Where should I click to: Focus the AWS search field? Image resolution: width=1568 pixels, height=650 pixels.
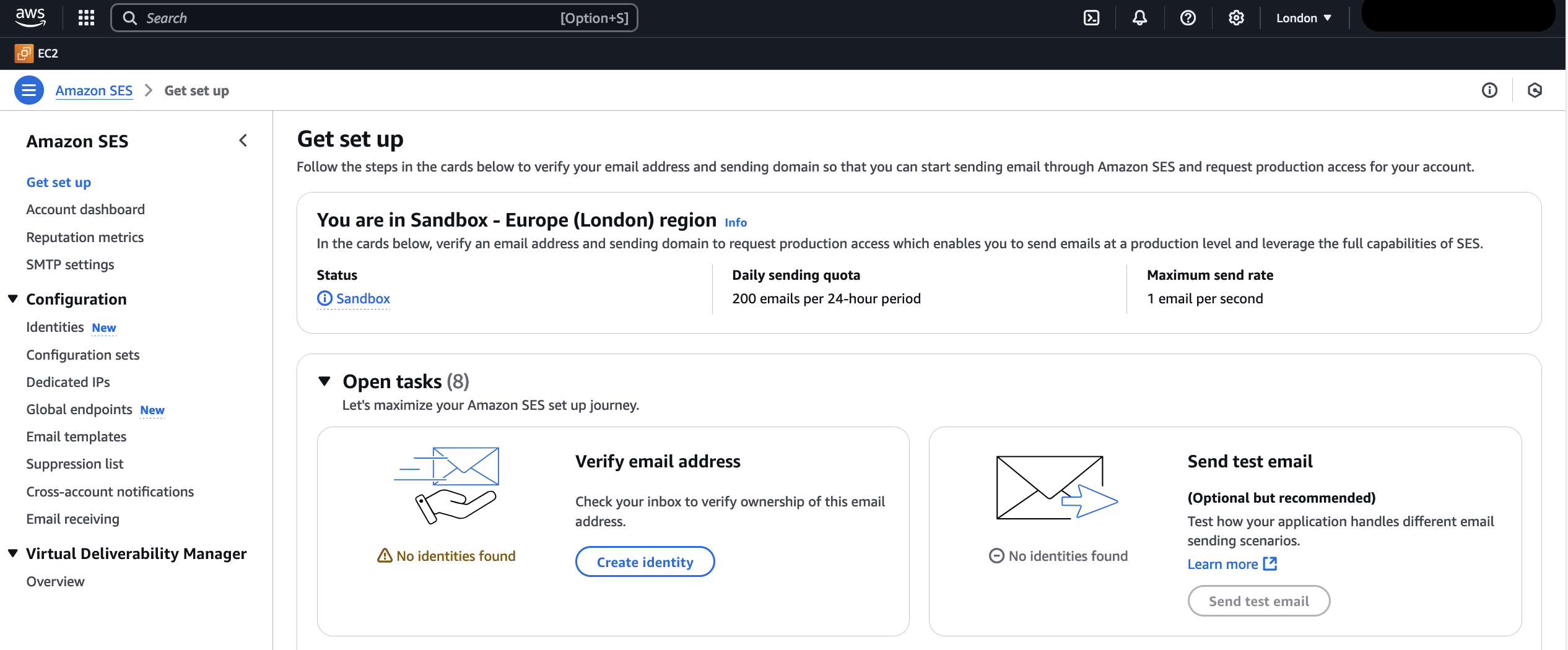tap(374, 18)
